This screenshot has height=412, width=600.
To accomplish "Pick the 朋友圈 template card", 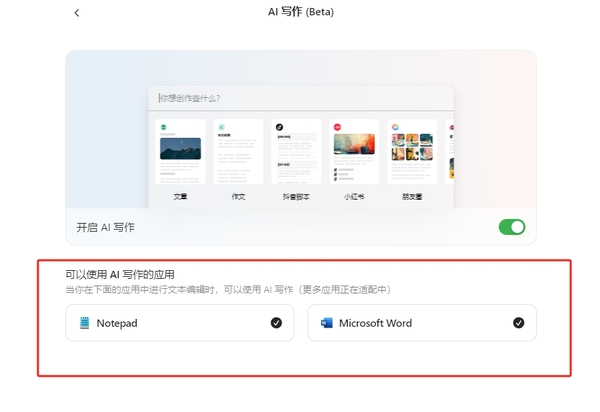I will pos(412,152).
